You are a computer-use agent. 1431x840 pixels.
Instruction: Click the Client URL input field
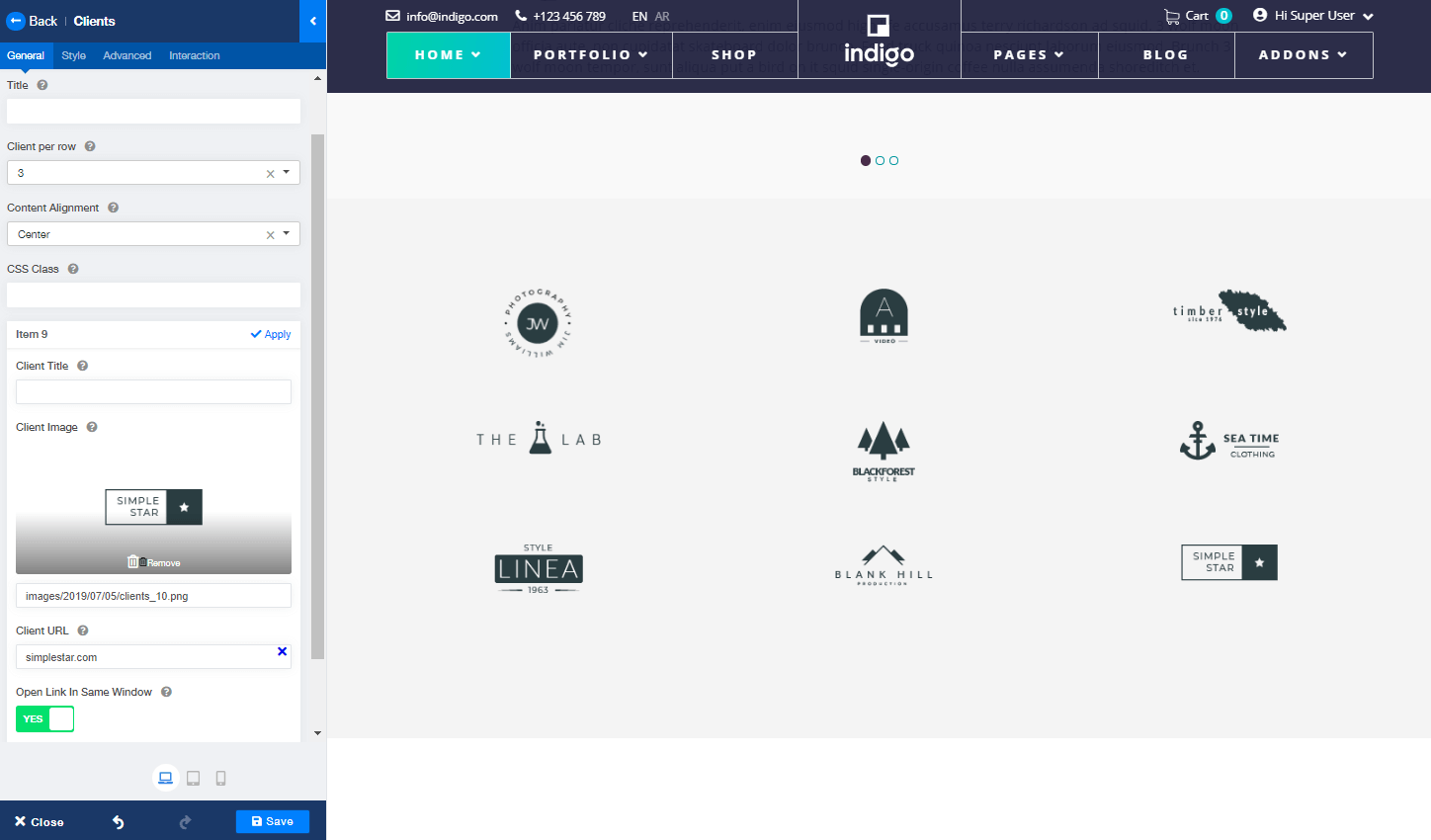click(x=153, y=656)
